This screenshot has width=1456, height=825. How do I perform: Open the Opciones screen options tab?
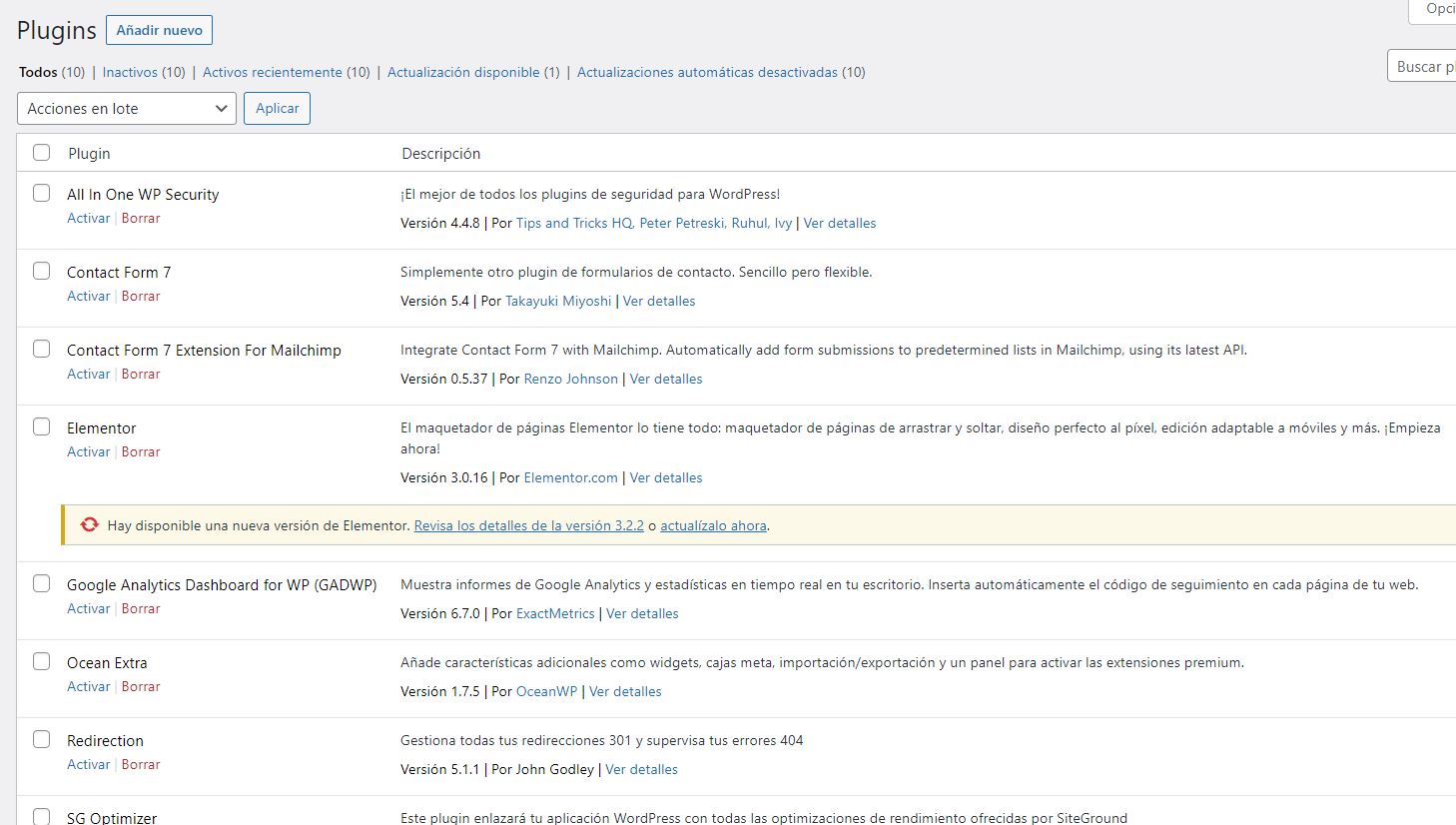[x=1433, y=10]
